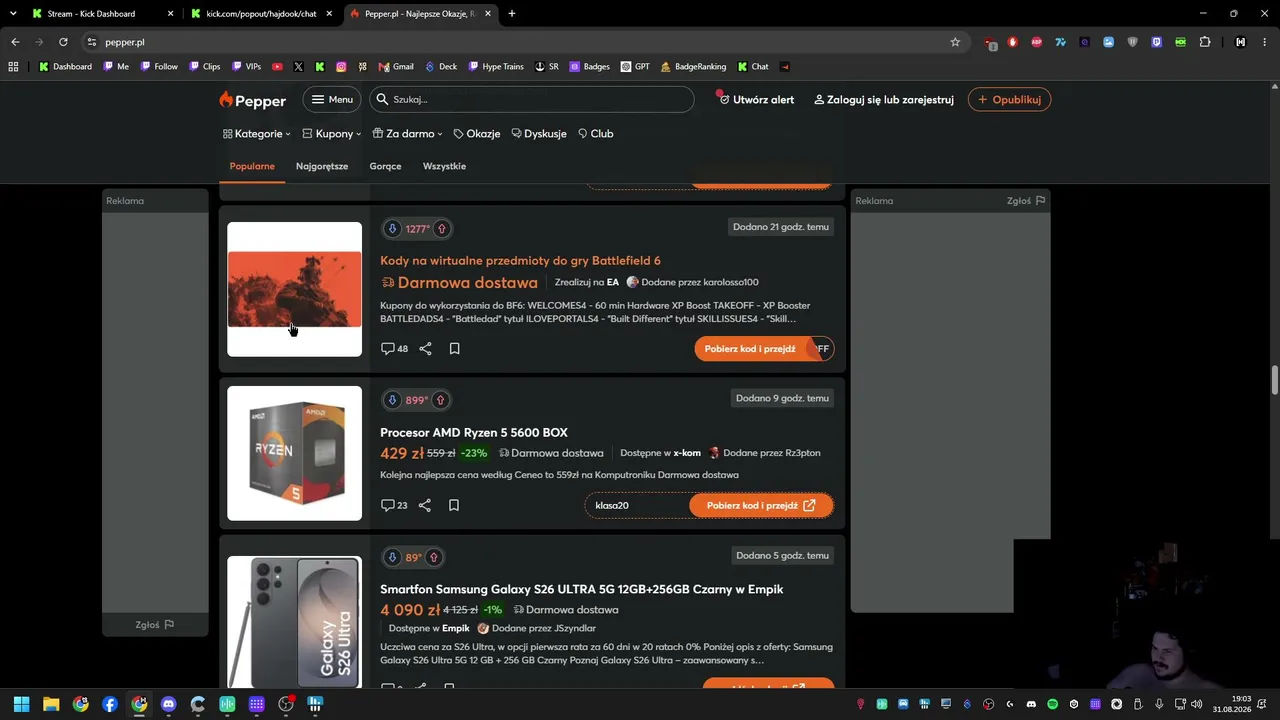Open the X (Twitter) bookmark icon

pyautogui.click(x=298, y=67)
